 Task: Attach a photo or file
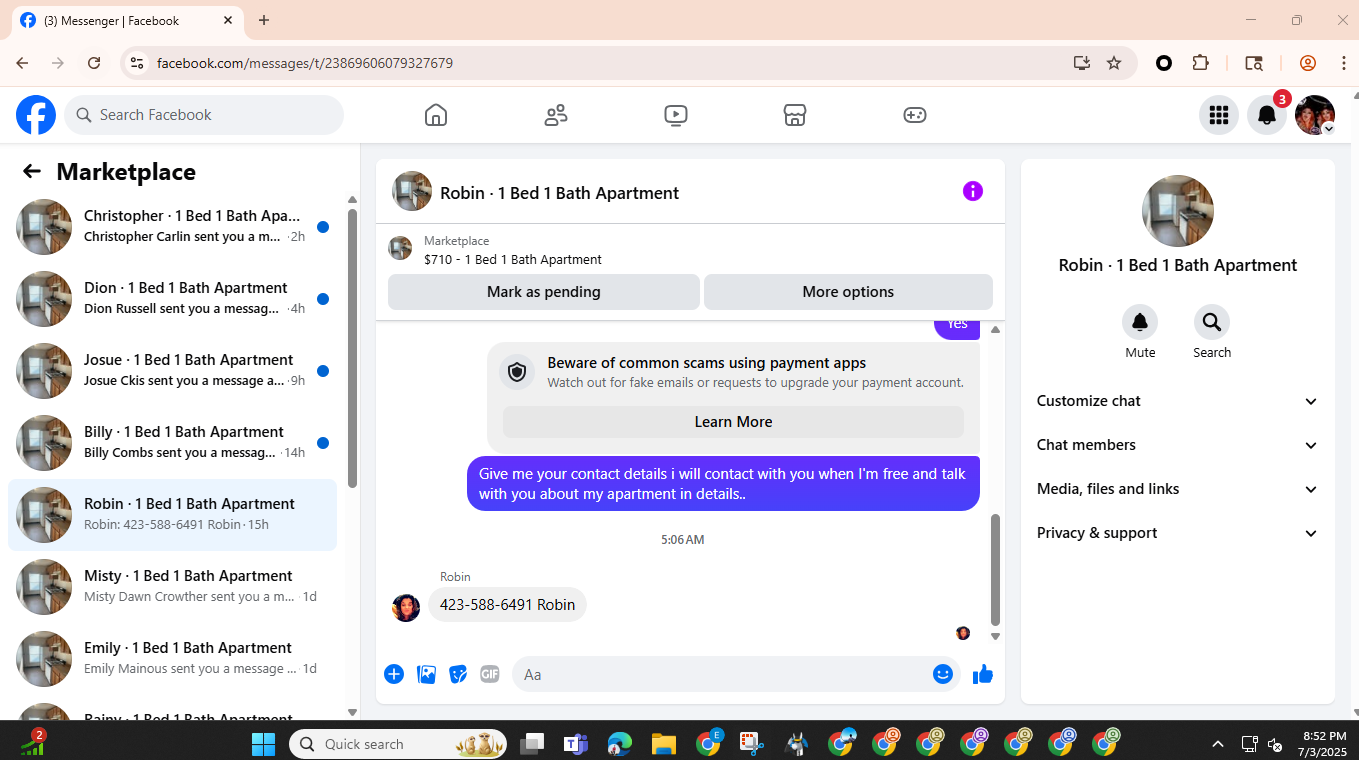click(426, 674)
